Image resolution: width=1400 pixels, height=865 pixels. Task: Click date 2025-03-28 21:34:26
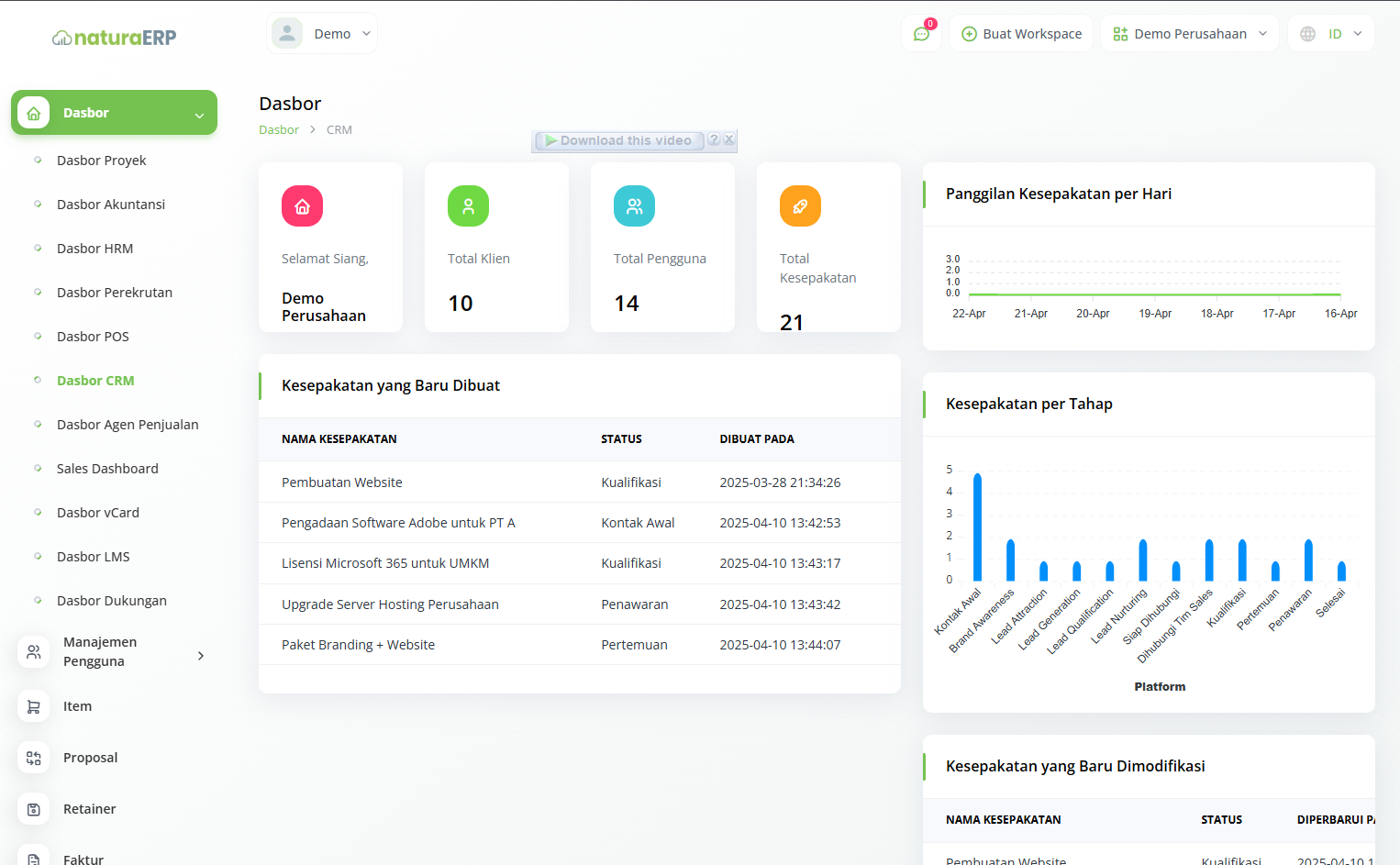[x=780, y=482]
